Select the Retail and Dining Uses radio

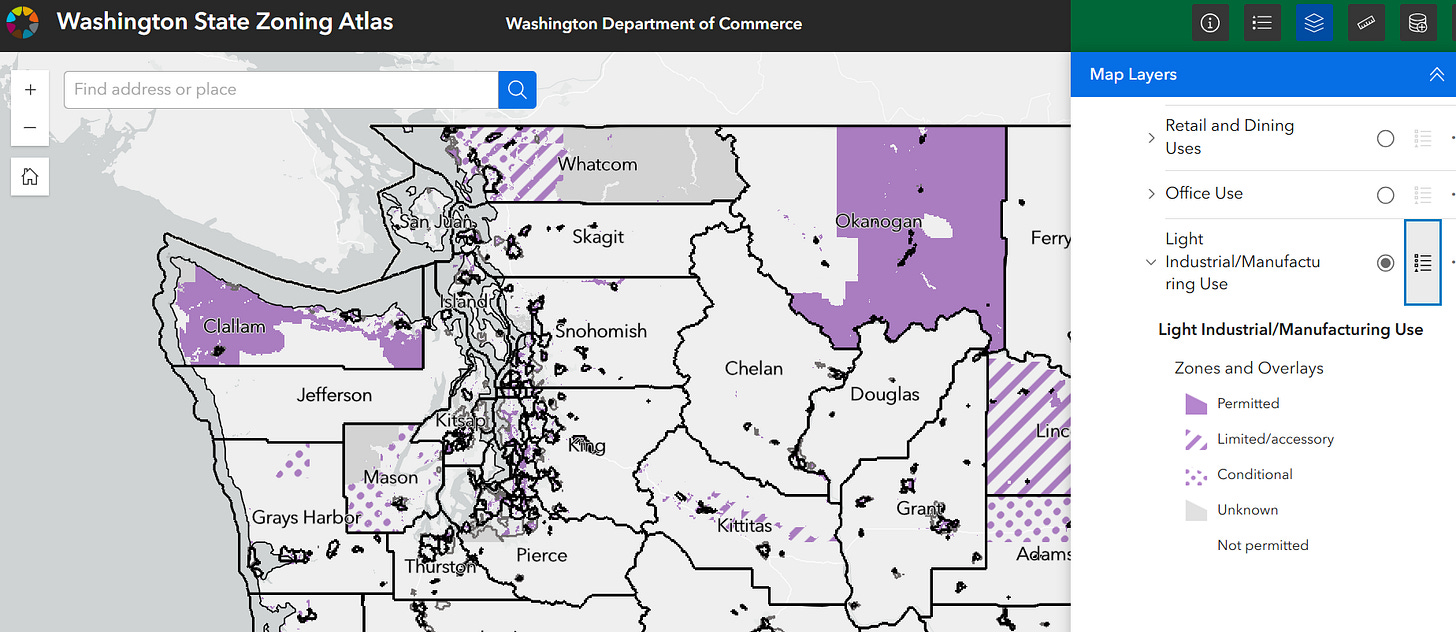(x=1385, y=139)
